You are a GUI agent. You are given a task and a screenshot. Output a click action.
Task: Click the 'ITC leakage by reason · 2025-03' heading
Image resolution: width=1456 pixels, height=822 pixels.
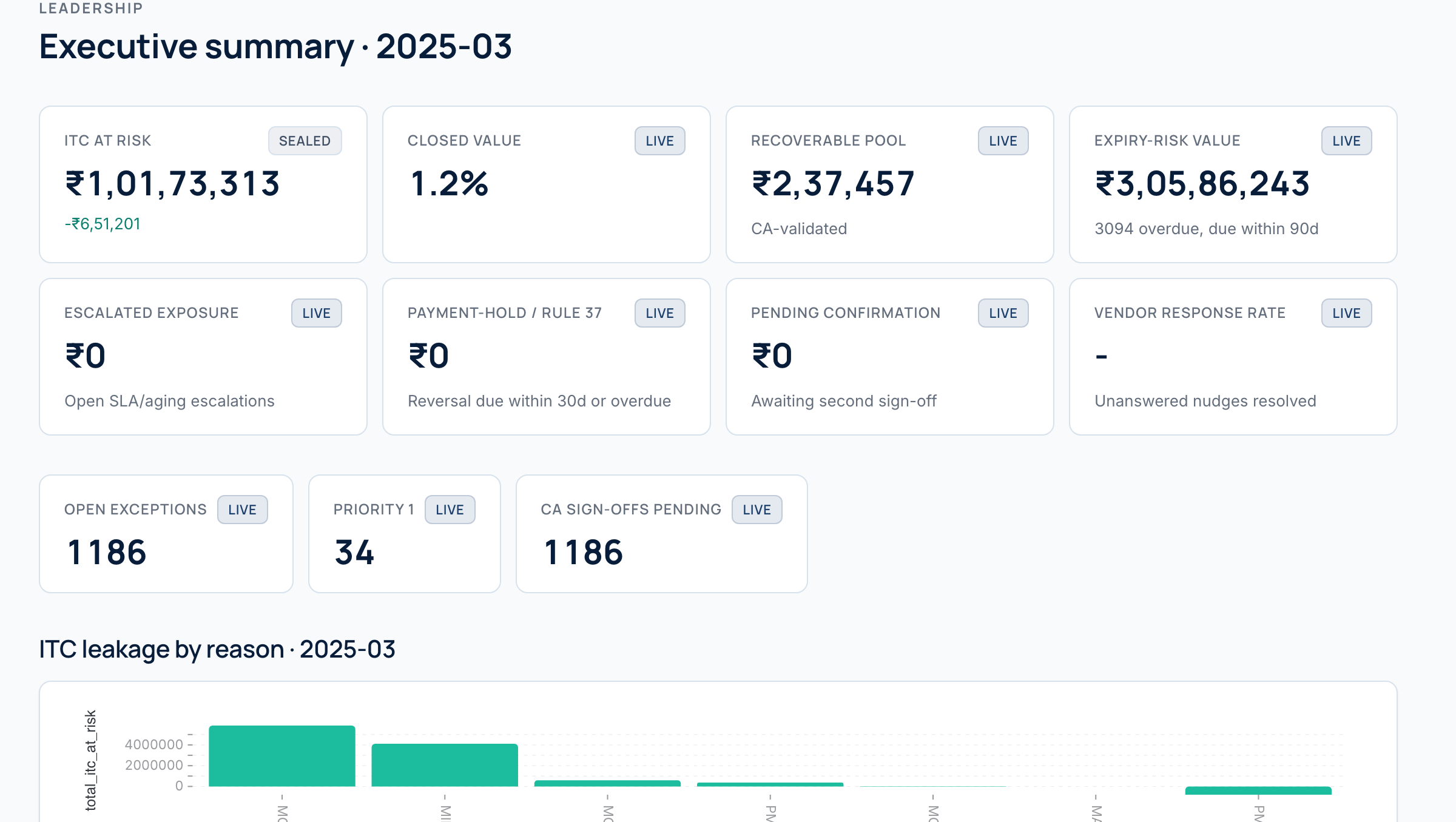pyautogui.click(x=217, y=649)
